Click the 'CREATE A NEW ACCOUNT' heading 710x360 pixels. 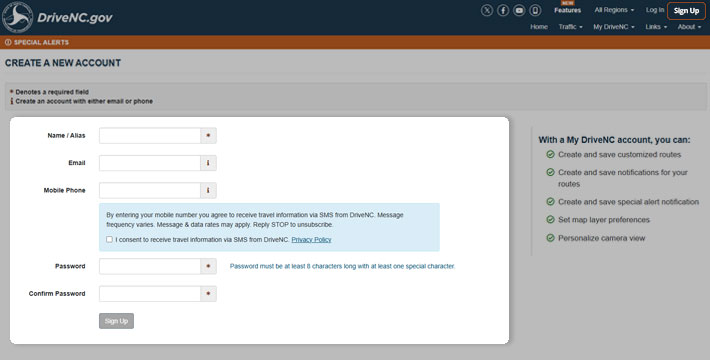click(63, 63)
